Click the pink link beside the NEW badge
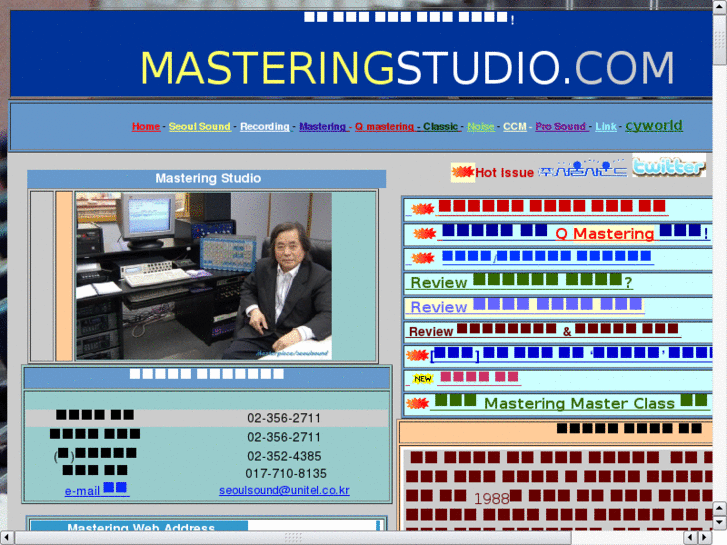 click(x=479, y=377)
